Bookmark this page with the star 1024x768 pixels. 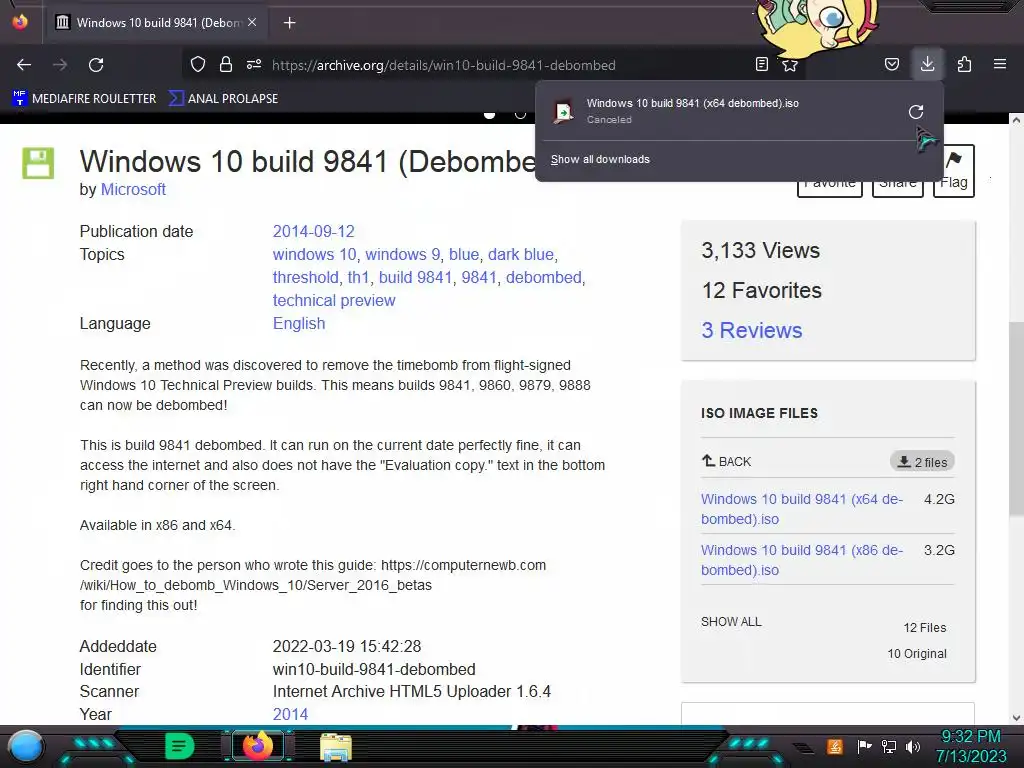coord(790,65)
